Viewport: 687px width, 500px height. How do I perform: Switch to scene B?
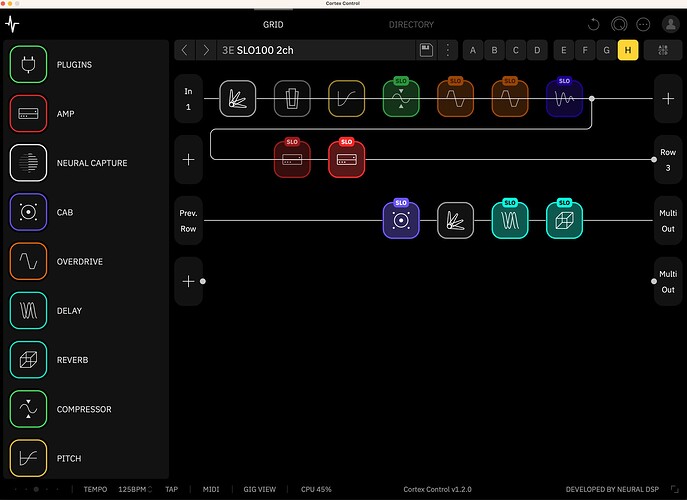pos(494,50)
